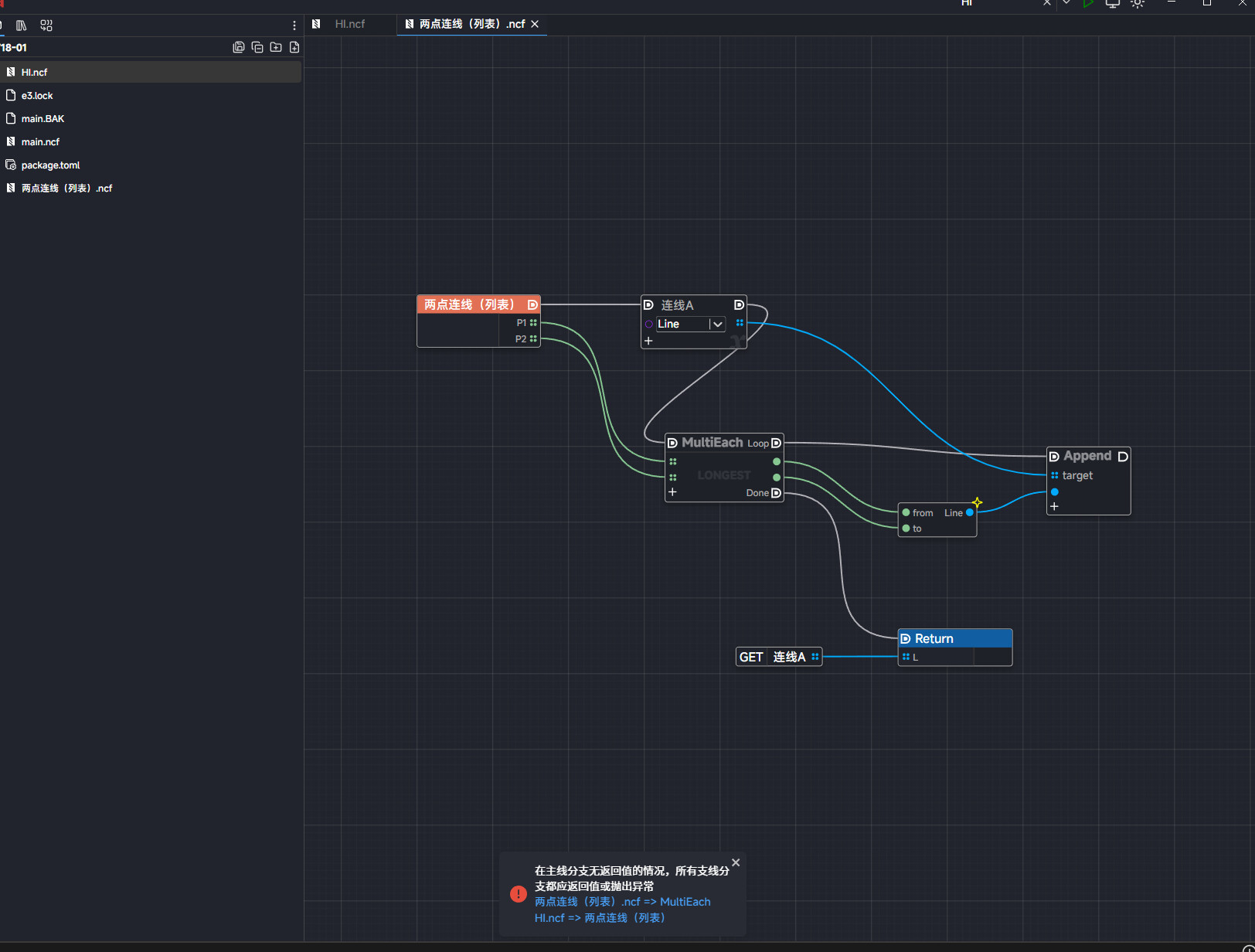Open the 两点连线（列表）.ncf => MultiEach error link

(622, 902)
